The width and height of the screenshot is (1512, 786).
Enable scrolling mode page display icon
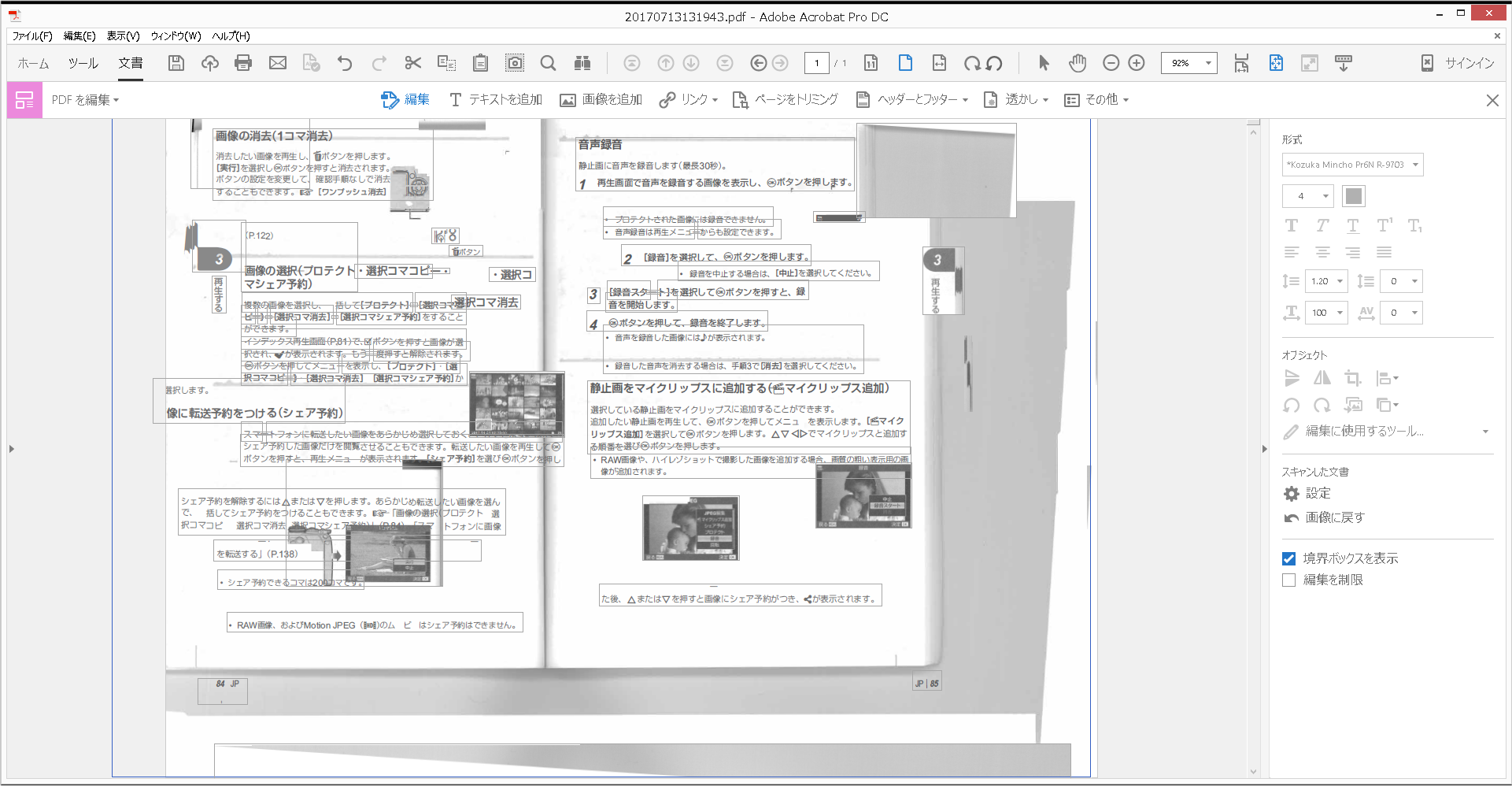[x=1241, y=63]
